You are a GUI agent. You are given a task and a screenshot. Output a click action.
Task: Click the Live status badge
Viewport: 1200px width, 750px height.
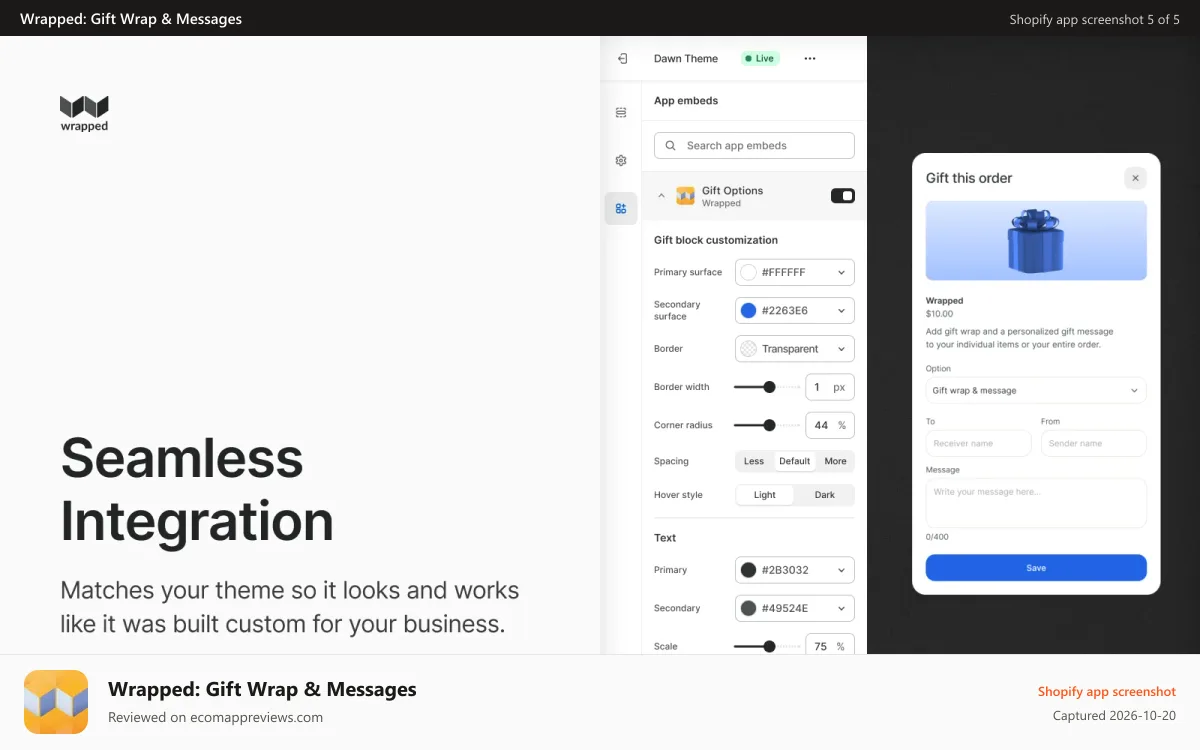[759, 59]
